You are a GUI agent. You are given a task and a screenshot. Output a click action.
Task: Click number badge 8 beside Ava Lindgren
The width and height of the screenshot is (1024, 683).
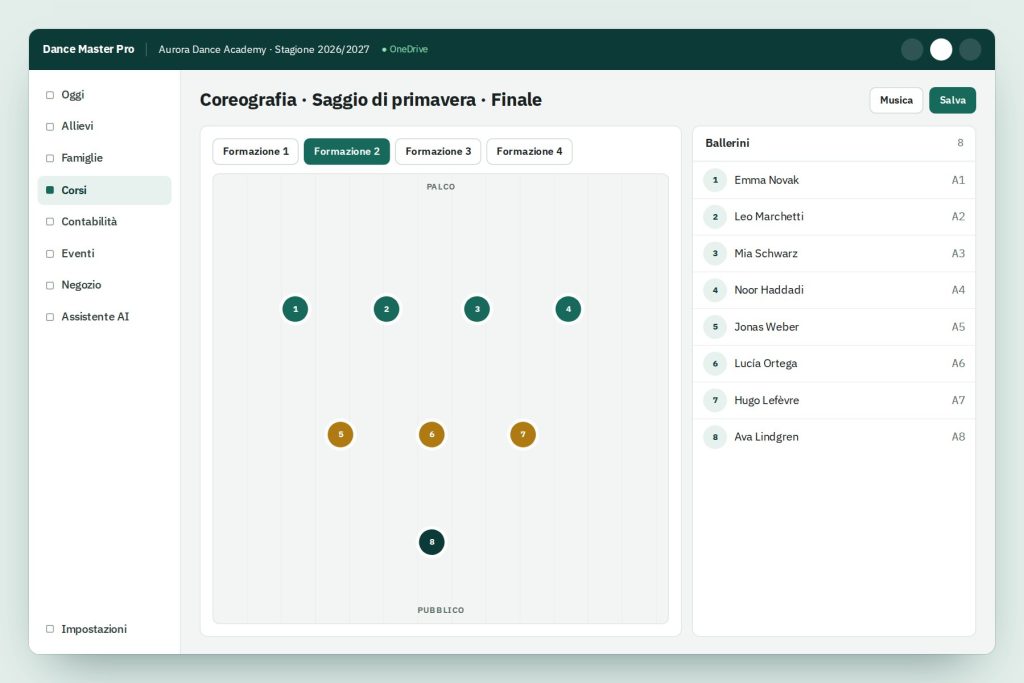point(715,437)
